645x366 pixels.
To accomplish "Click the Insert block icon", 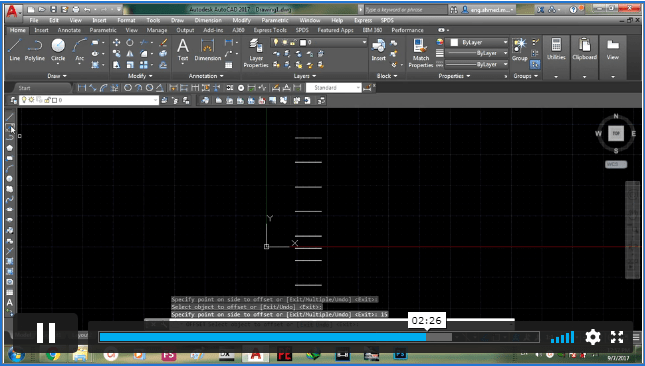I will [378, 49].
